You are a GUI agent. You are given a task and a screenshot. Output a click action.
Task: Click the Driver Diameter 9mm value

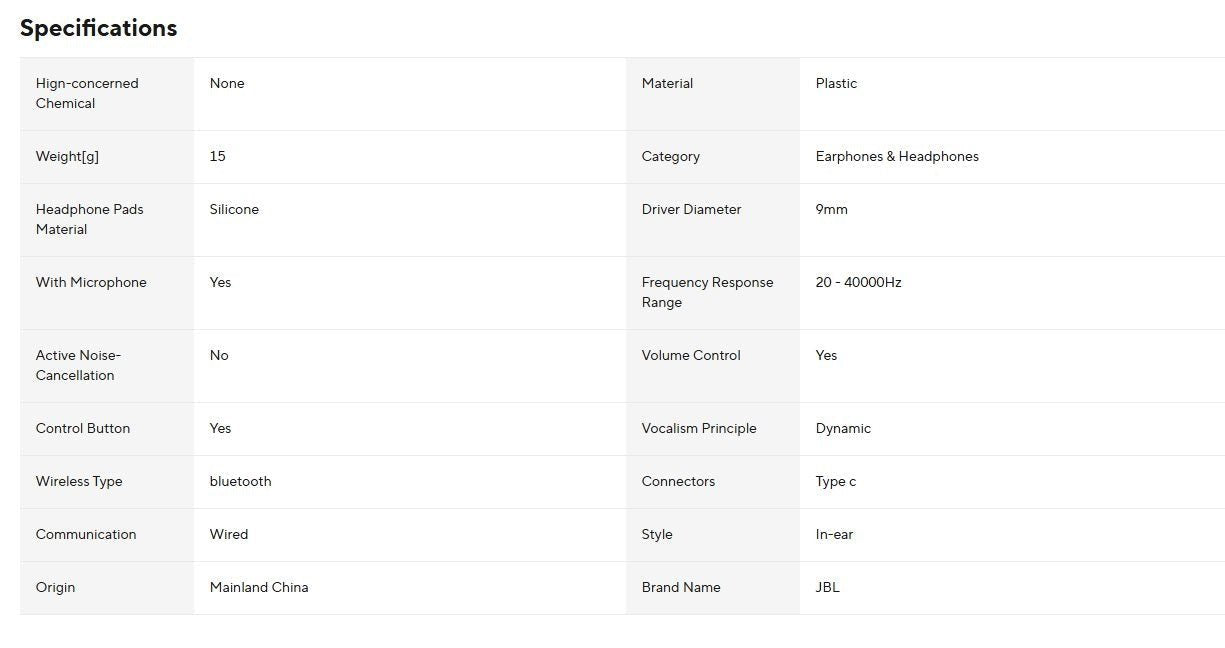coord(831,209)
